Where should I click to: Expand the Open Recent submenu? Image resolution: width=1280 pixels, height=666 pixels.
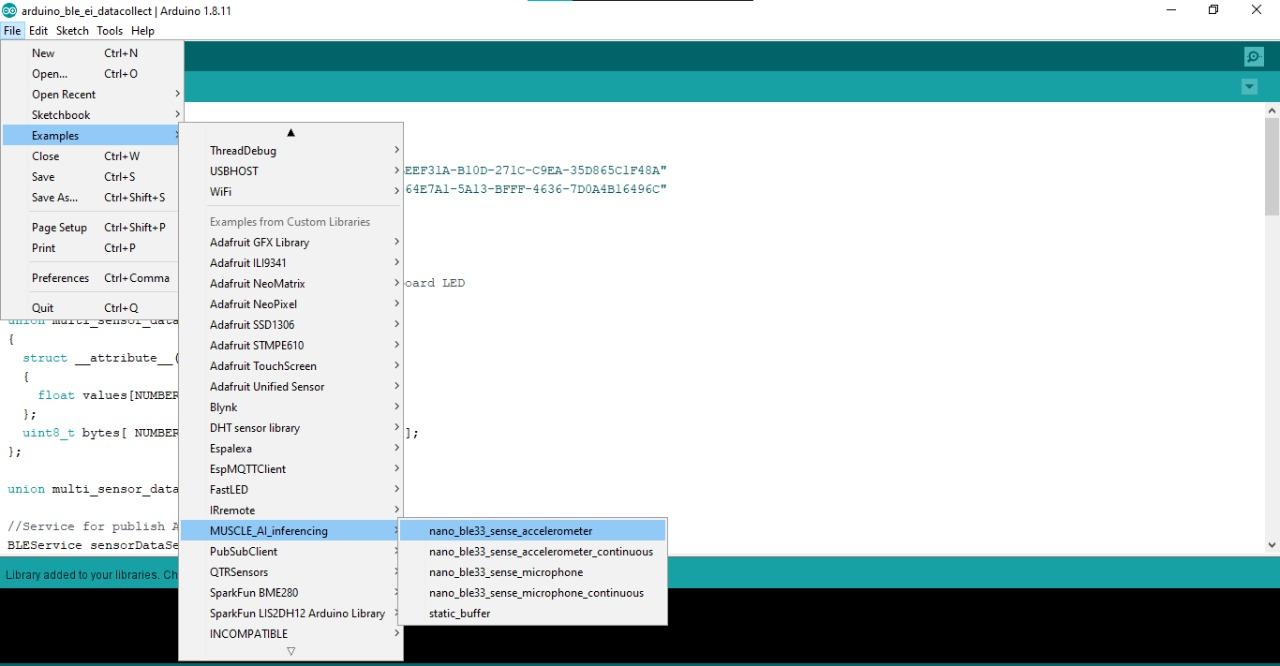click(92, 94)
